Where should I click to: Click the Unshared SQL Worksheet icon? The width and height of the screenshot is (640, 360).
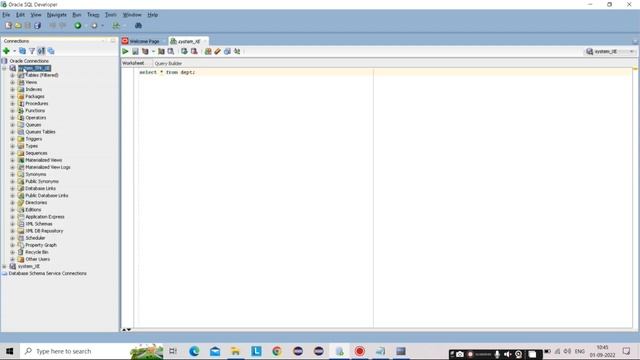coord(208,51)
